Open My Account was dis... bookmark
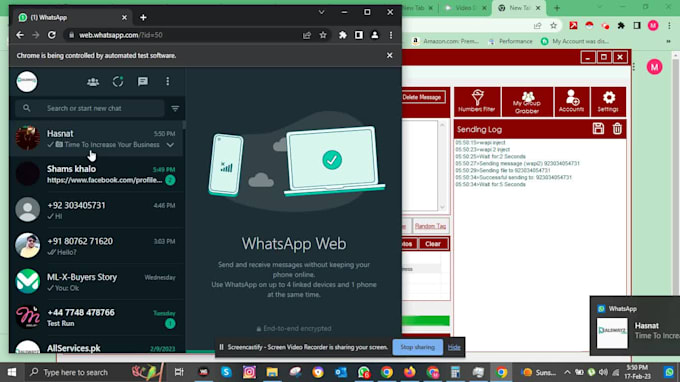 click(575, 41)
